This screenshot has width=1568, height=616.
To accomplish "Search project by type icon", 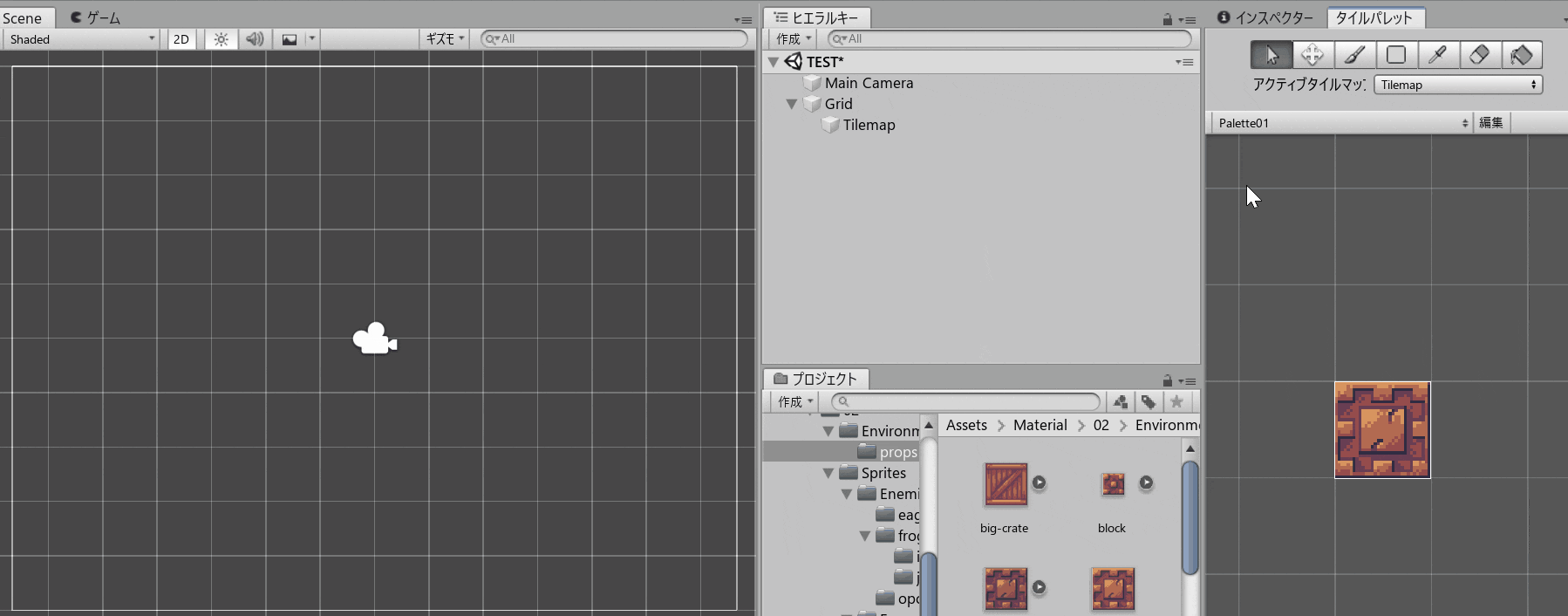I will click(x=1121, y=401).
